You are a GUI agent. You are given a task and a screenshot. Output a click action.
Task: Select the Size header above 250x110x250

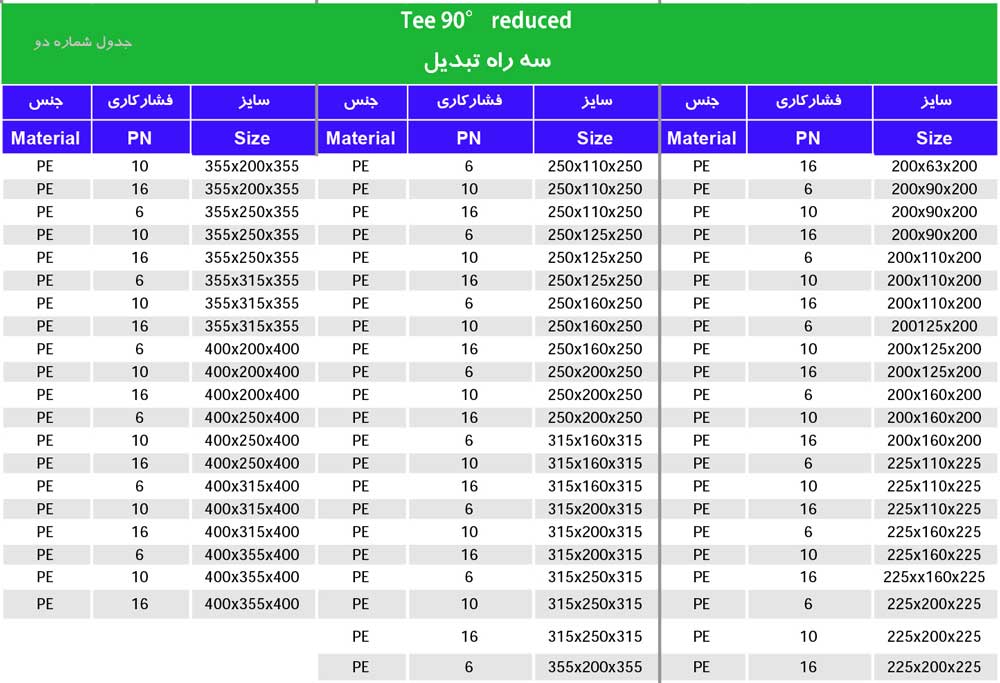point(594,138)
